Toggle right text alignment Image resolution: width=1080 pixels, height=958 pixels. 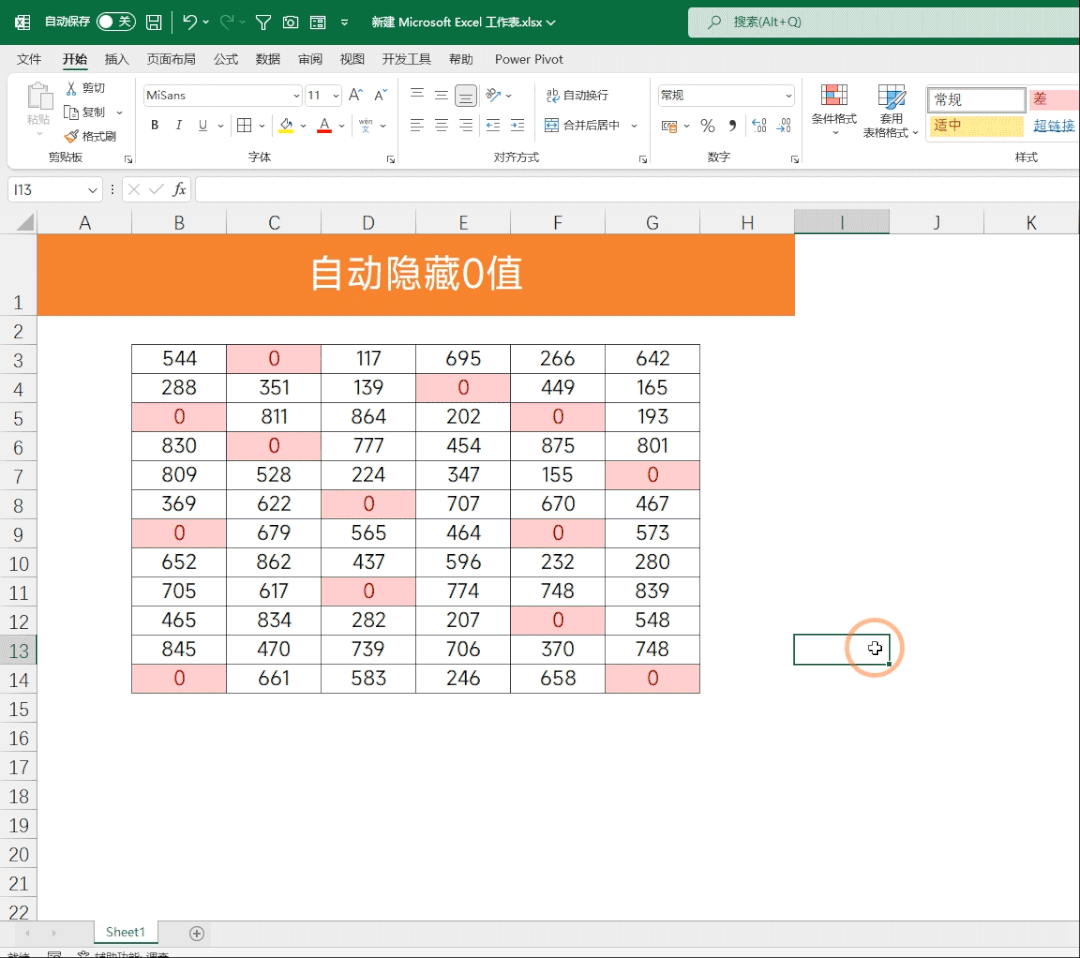466,125
